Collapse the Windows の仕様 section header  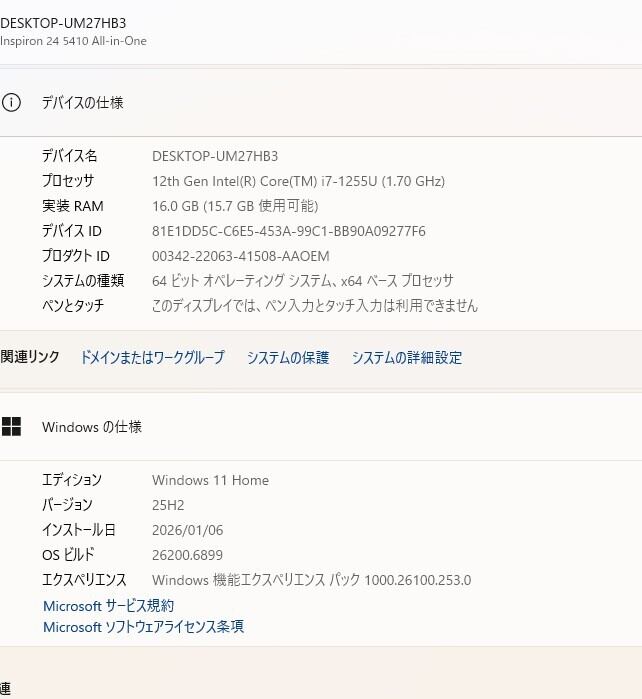[320, 427]
